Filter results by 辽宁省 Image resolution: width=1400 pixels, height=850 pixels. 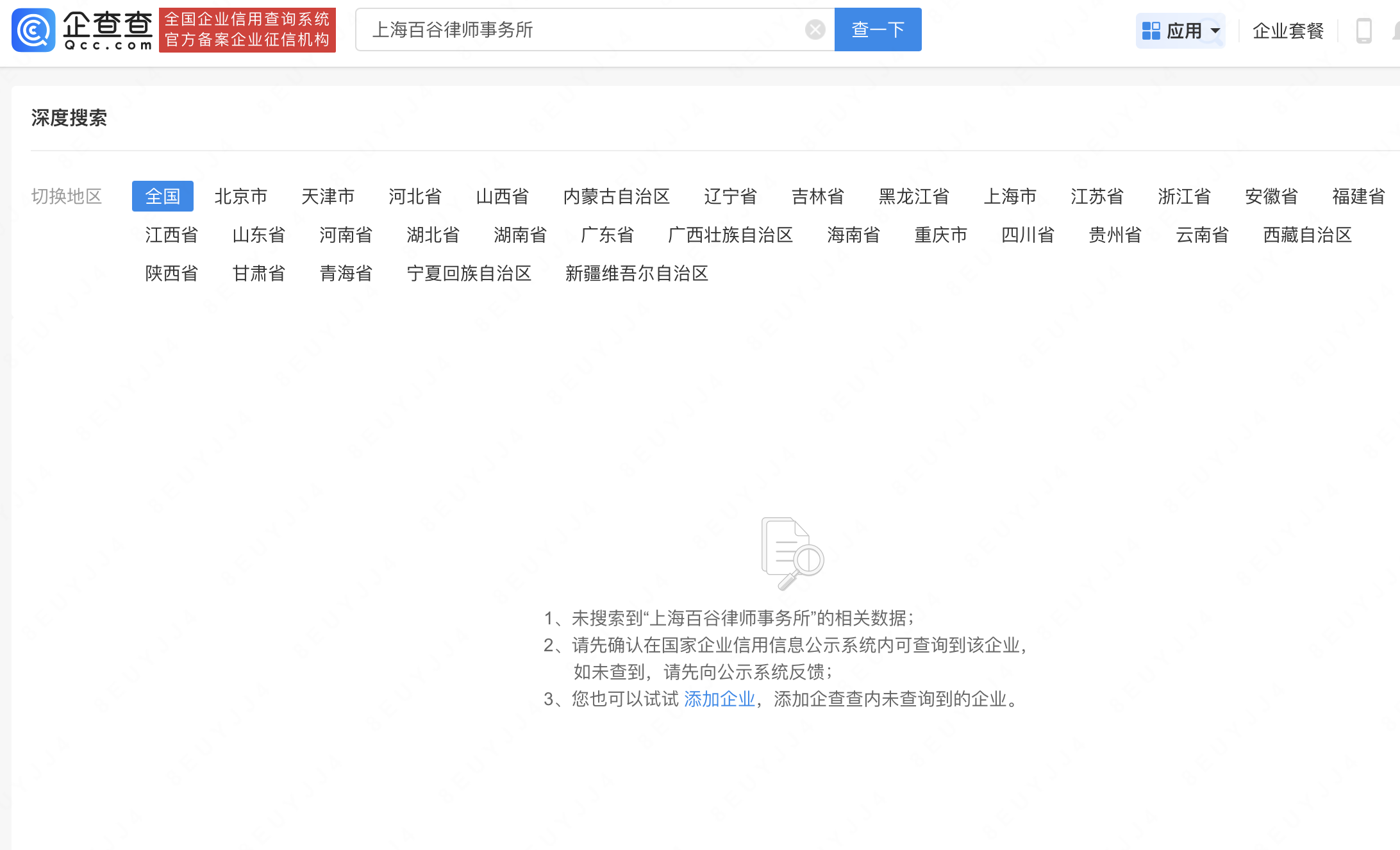(x=731, y=196)
